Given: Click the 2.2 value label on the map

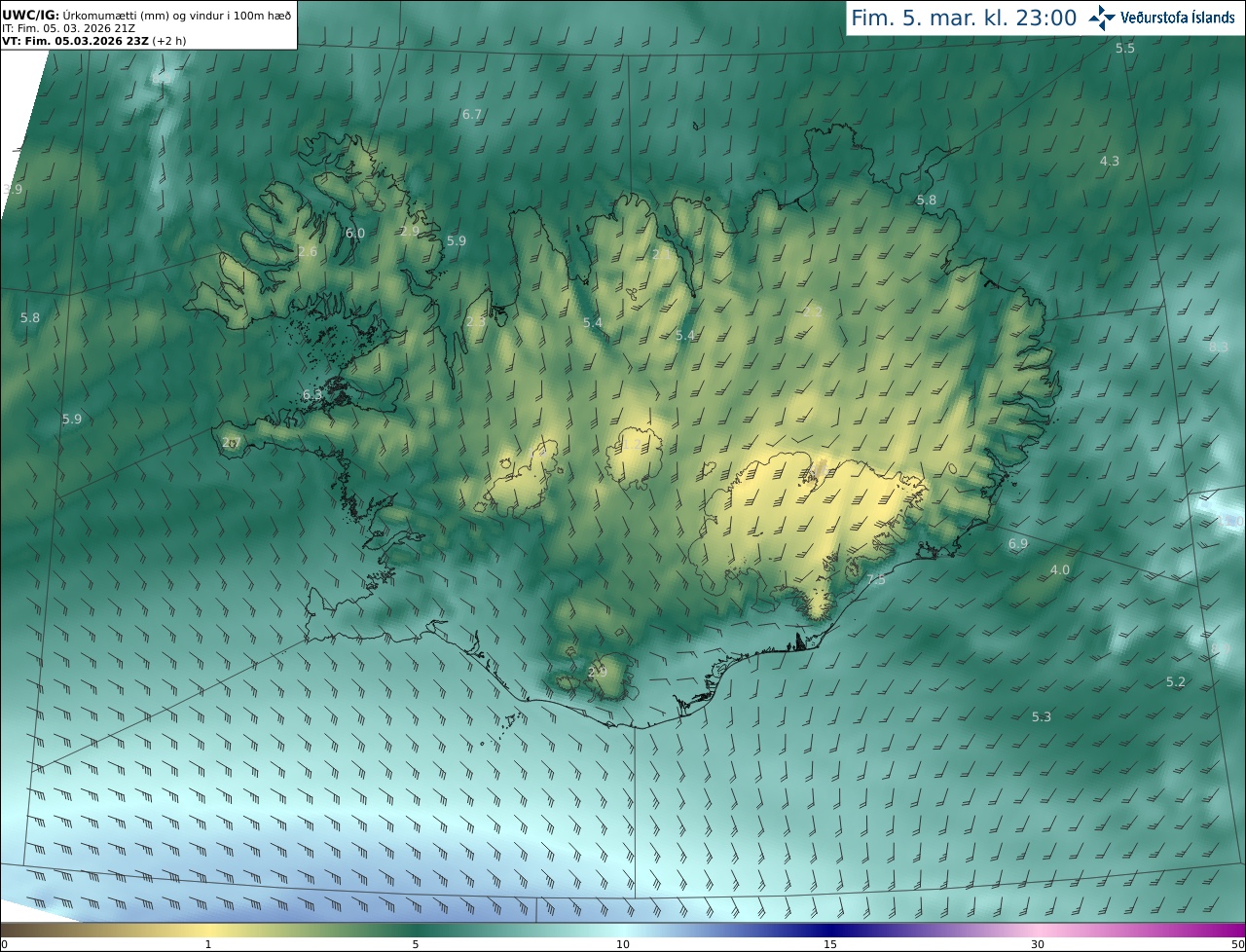Looking at the screenshot, I should tap(813, 311).
